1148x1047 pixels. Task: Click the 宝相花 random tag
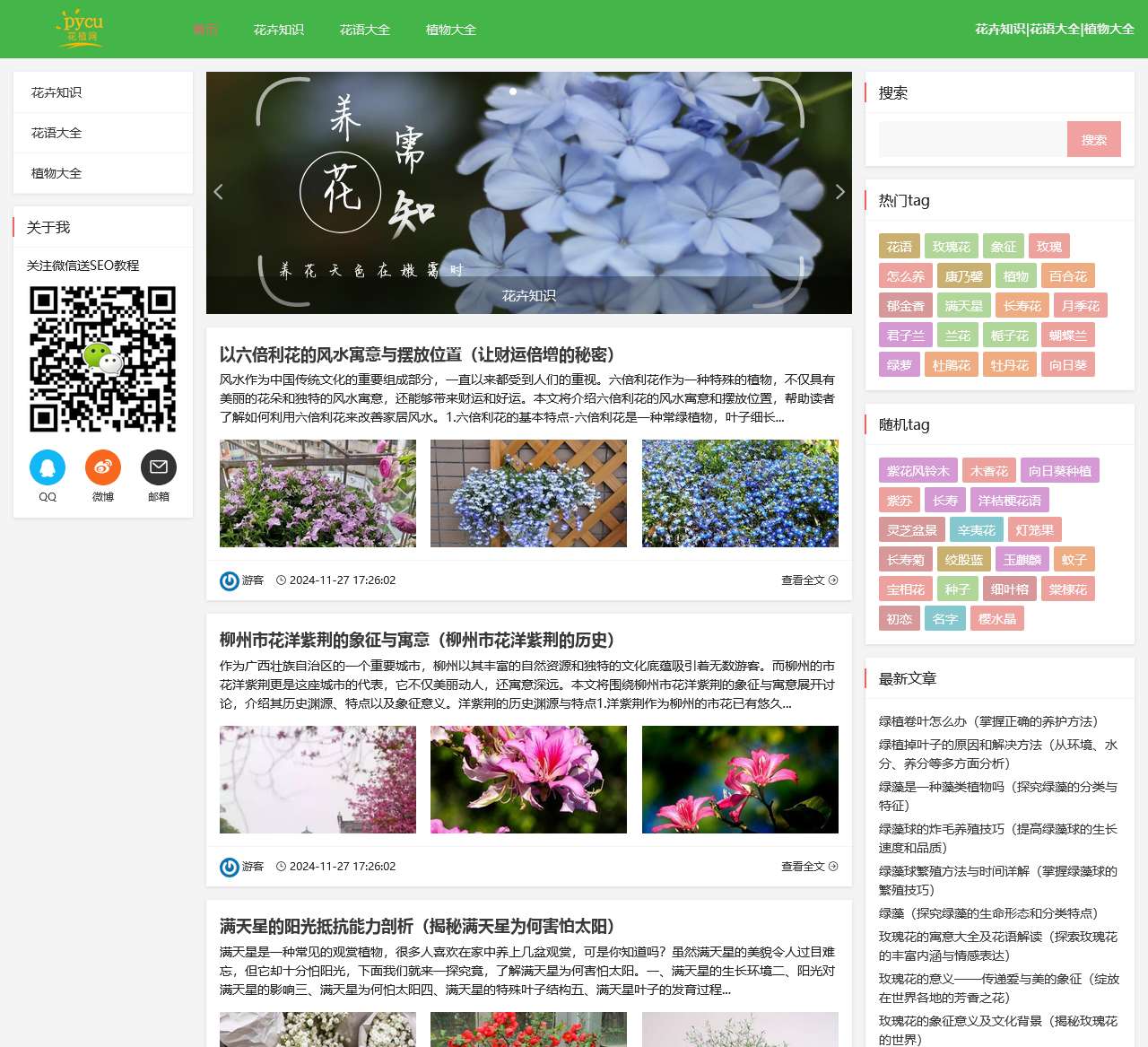(x=906, y=589)
